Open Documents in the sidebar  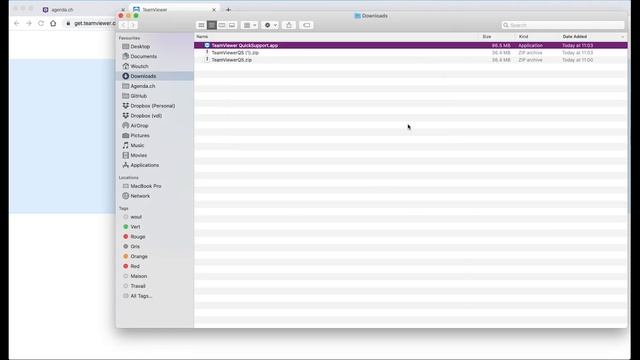[x=143, y=56]
